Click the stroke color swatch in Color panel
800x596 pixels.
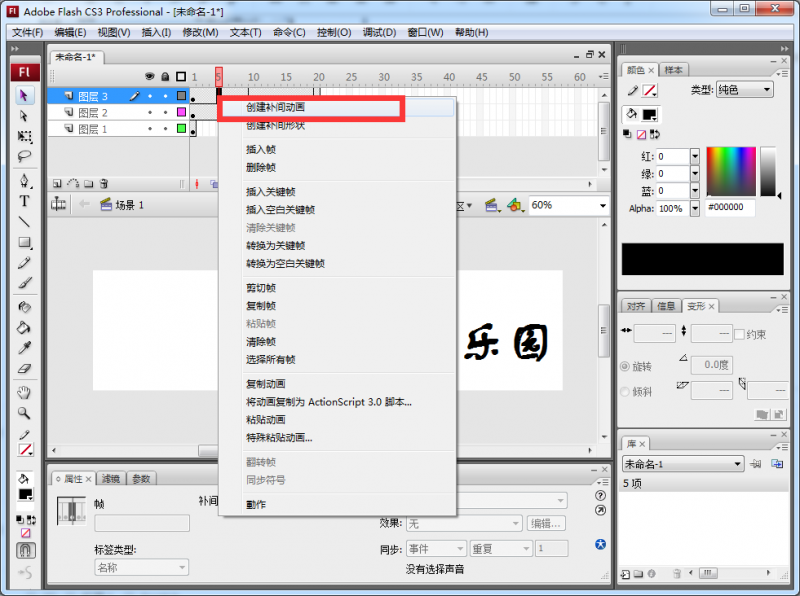tap(649, 90)
